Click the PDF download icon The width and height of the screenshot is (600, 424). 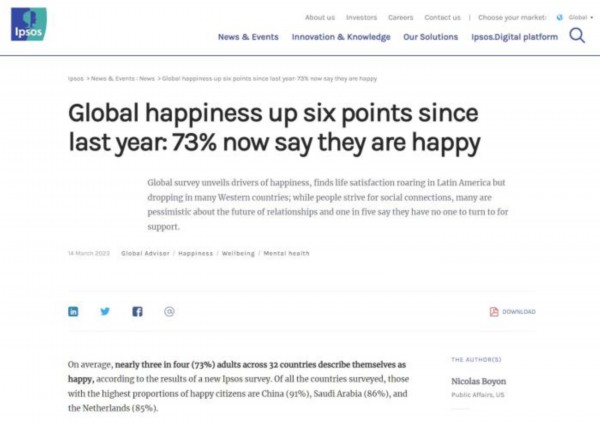[494, 311]
